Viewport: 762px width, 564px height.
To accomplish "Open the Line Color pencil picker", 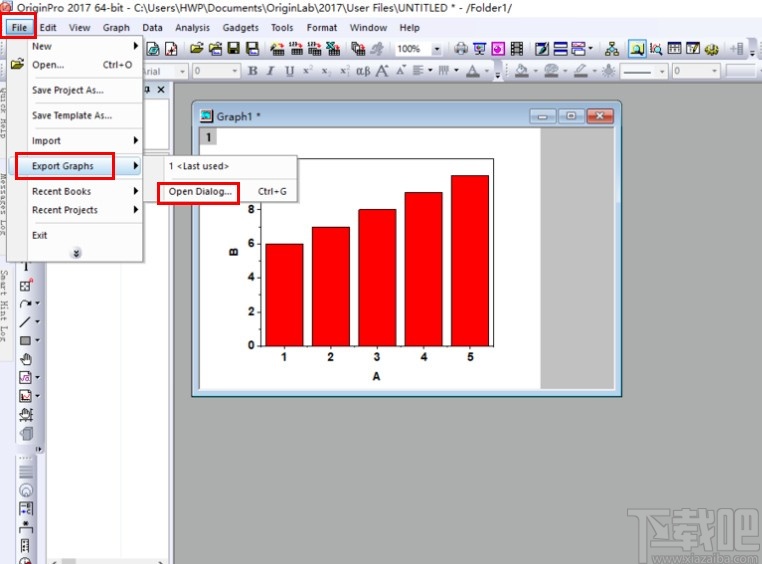I will [x=580, y=71].
